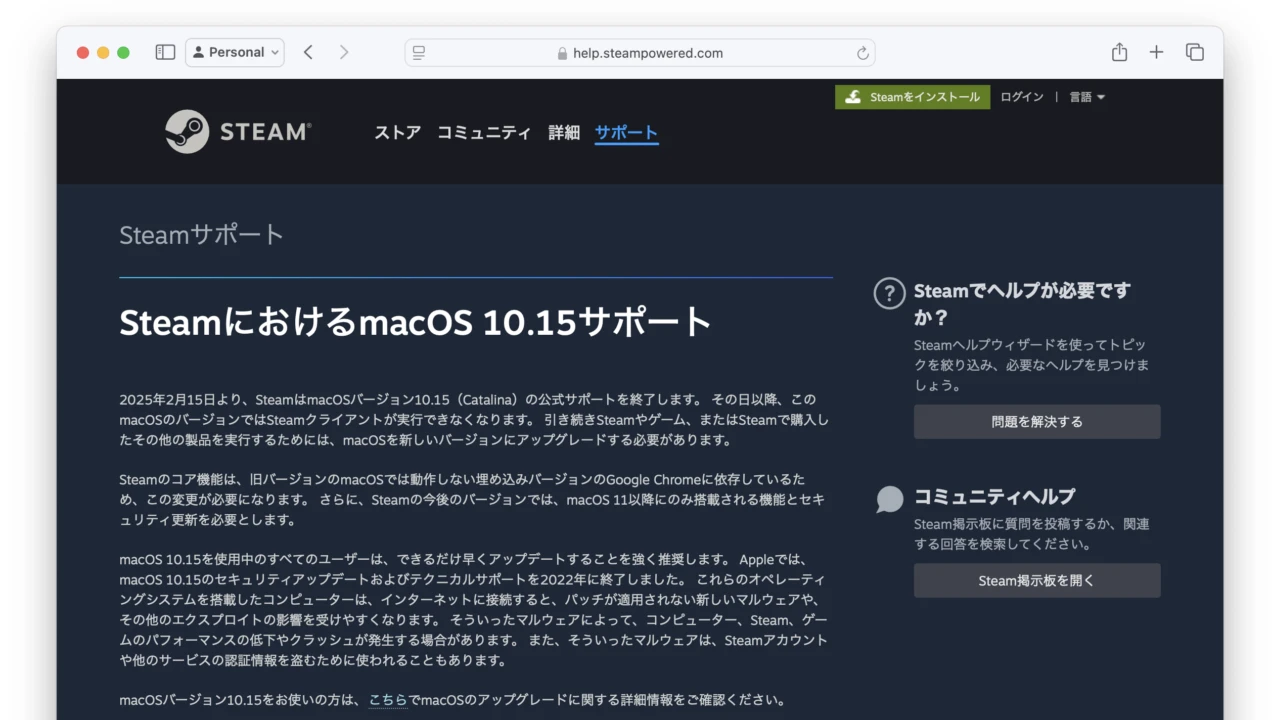The image size is (1280, 720).
Task: Open the 詳細 menu item
Action: point(564,132)
